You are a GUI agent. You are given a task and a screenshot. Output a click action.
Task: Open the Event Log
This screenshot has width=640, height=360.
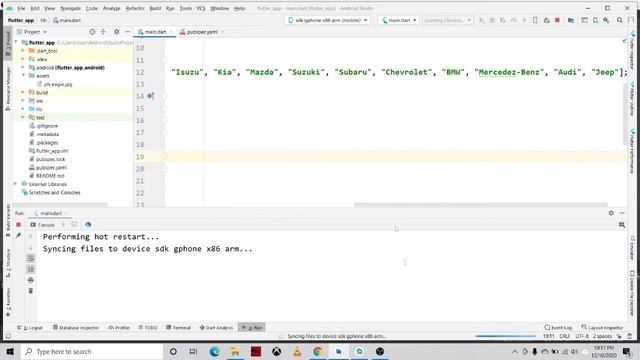558,327
